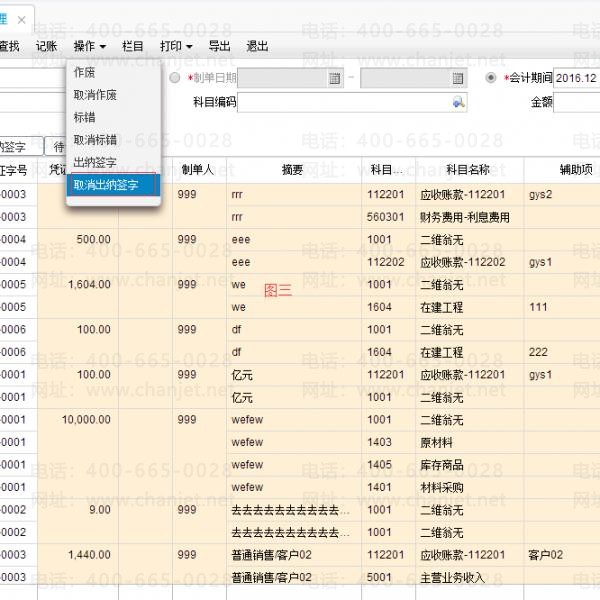The image size is (600, 600).
Task: Click the account code 1405 cell
Action: [x=388, y=465]
